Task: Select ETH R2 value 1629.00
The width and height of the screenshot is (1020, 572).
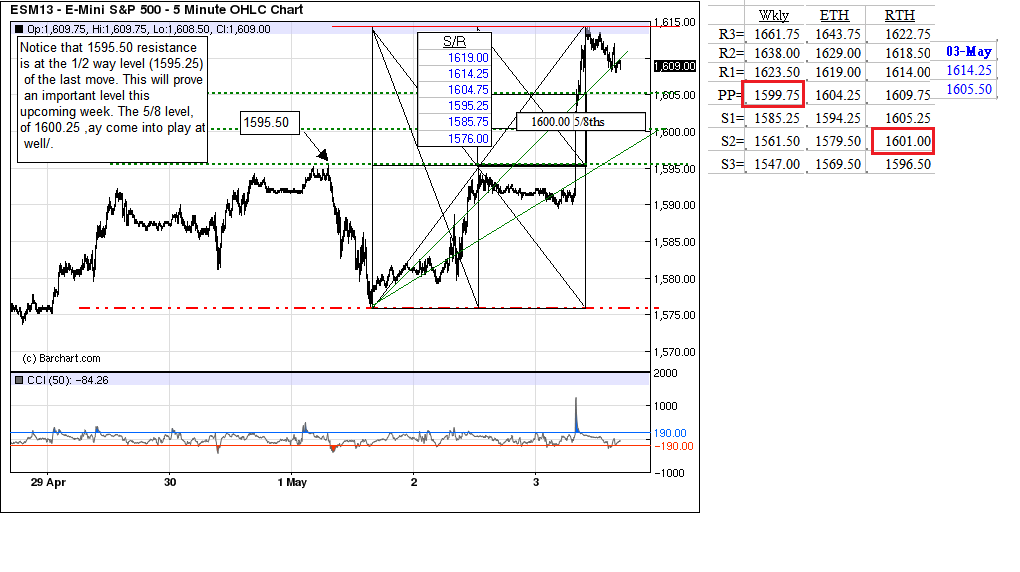Action: 838,53
